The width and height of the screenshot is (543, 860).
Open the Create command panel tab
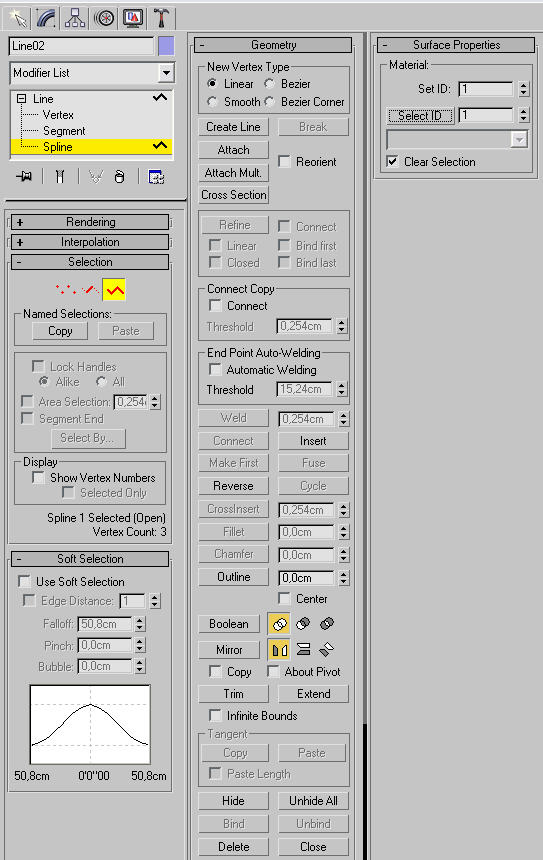pos(18,18)
